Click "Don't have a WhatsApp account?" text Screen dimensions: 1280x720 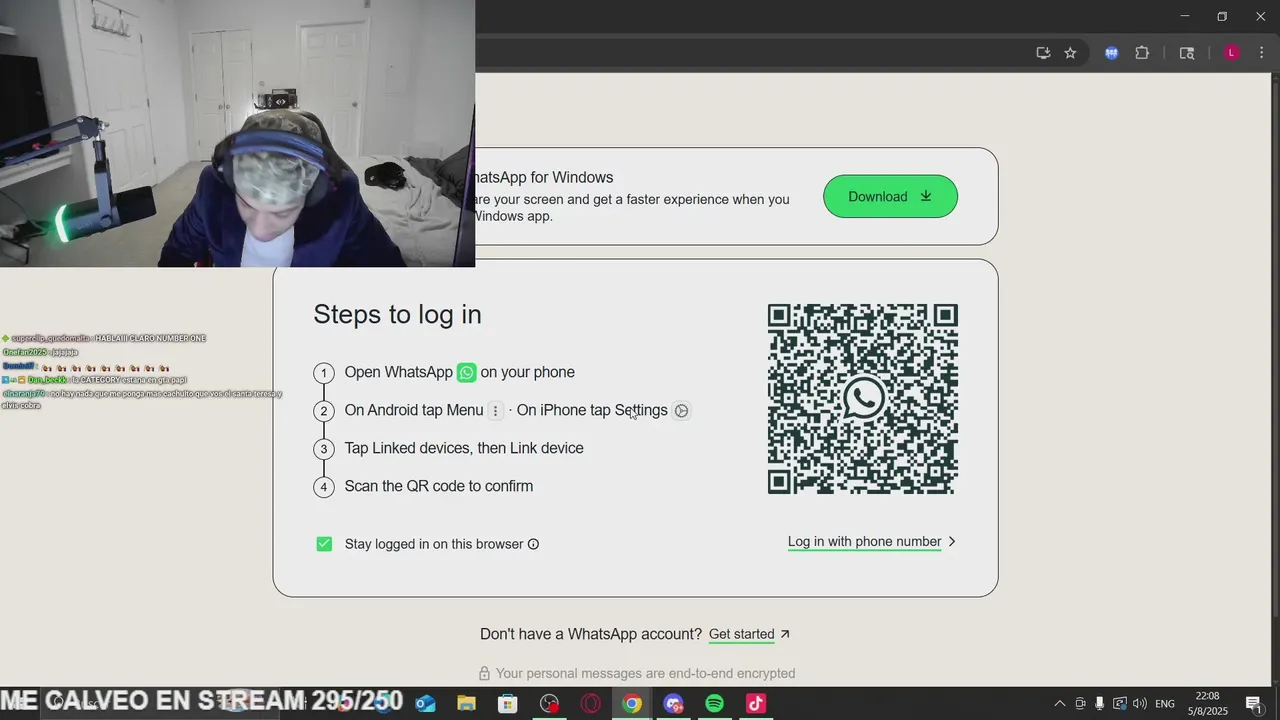[x=591, y=634]
